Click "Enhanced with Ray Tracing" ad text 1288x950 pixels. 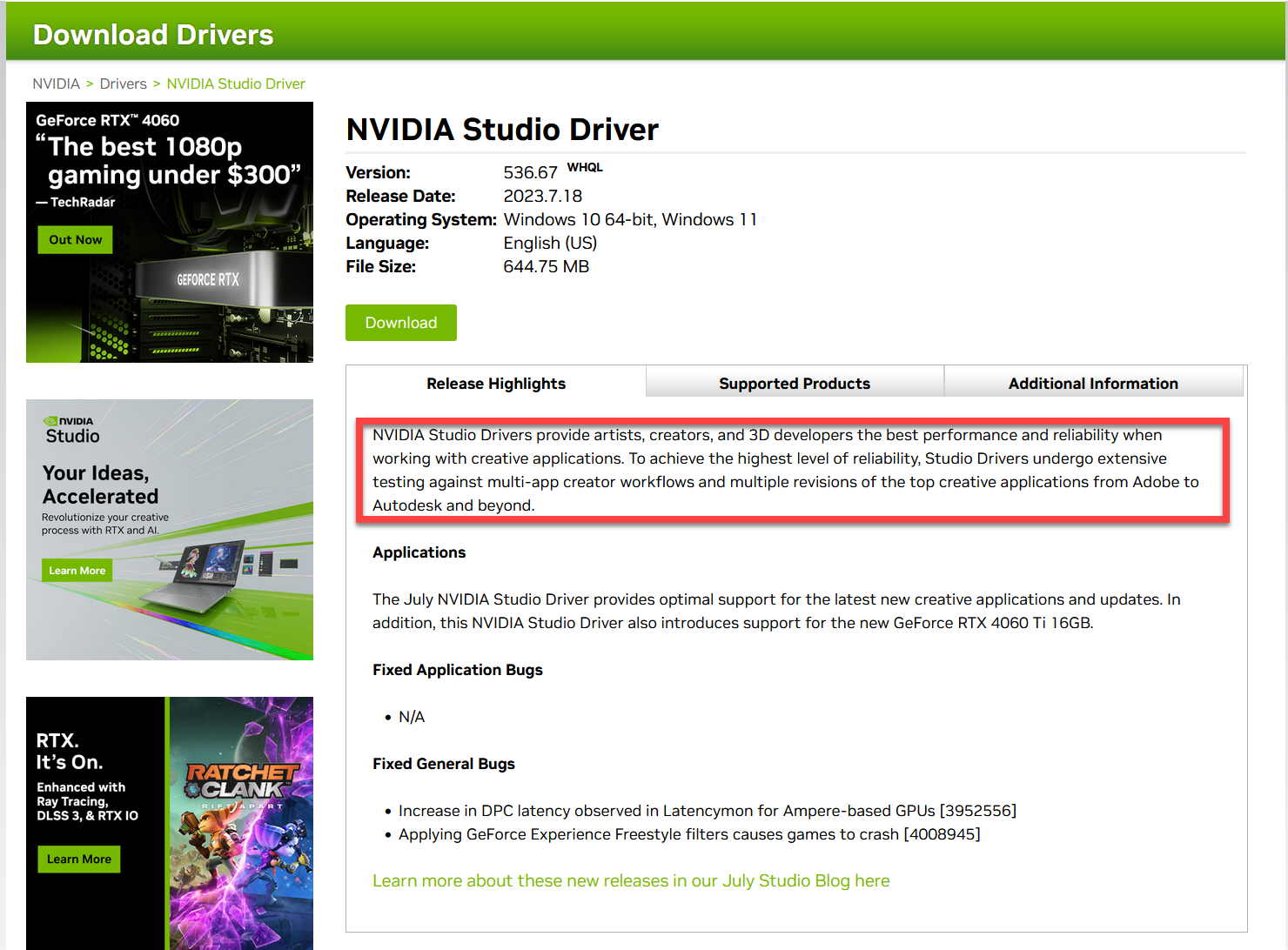coord(87,801)
